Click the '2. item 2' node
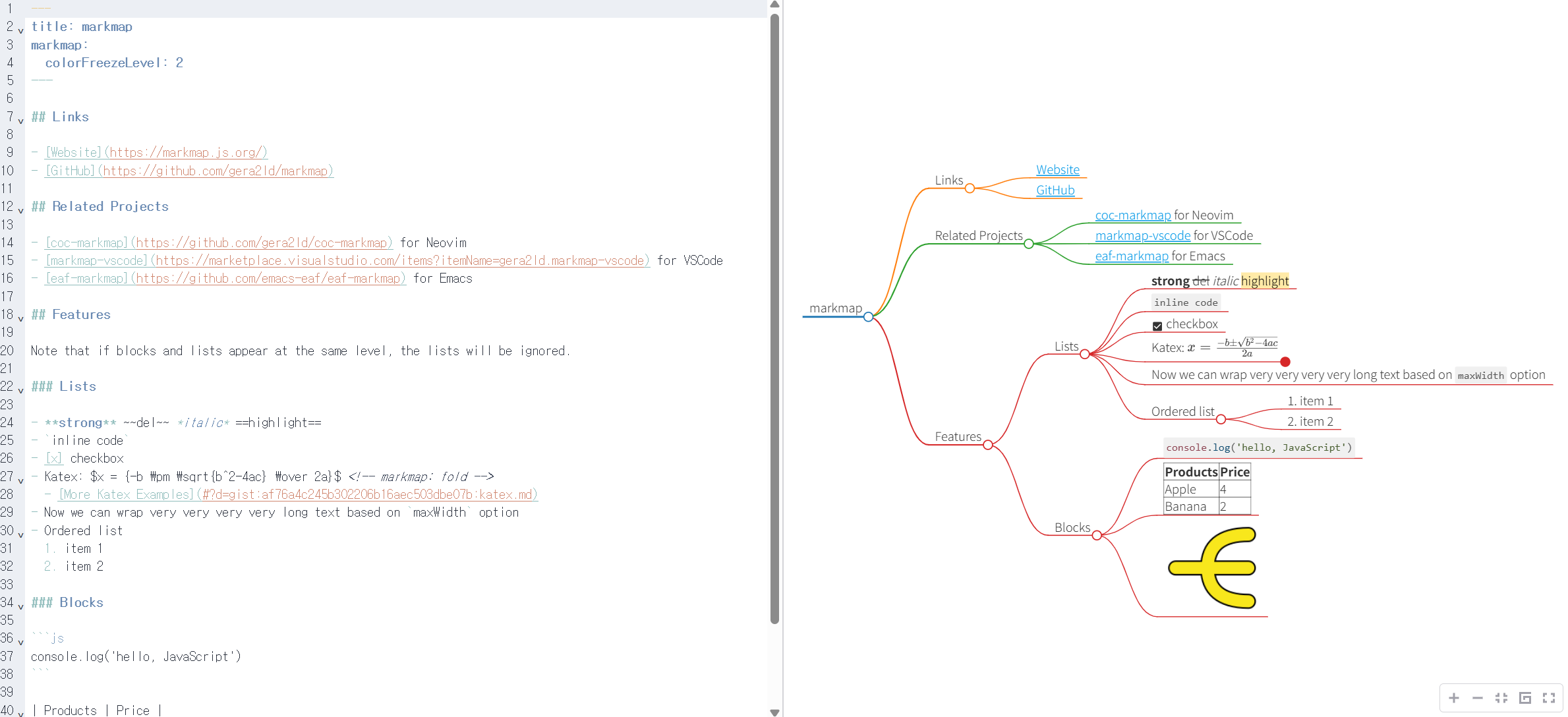 (1310, 422)
